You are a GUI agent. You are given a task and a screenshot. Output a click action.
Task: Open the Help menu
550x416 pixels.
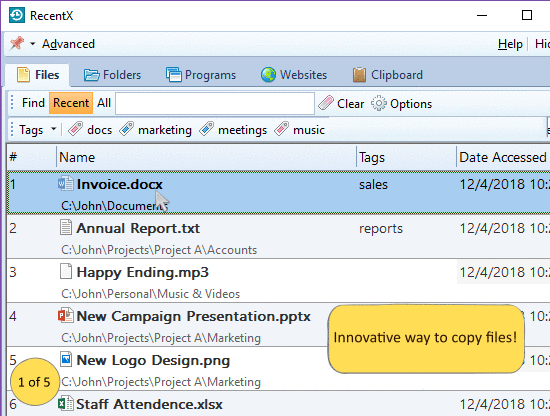pyautogui.click(x=510, y=44)
